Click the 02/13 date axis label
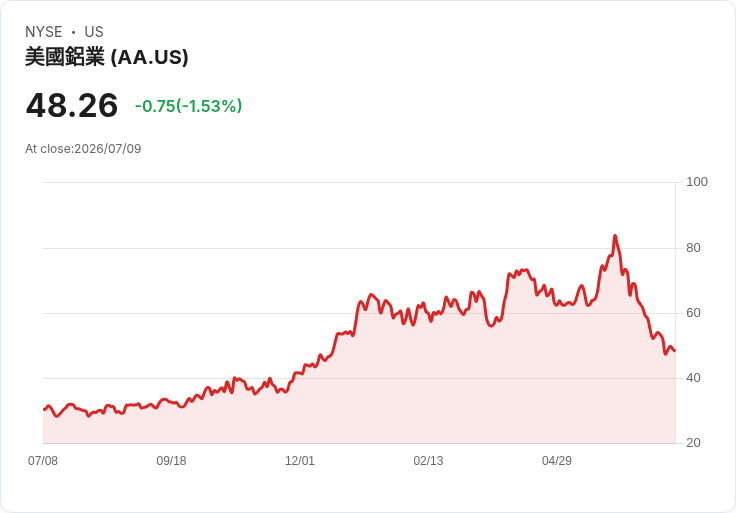 (428, 460)
